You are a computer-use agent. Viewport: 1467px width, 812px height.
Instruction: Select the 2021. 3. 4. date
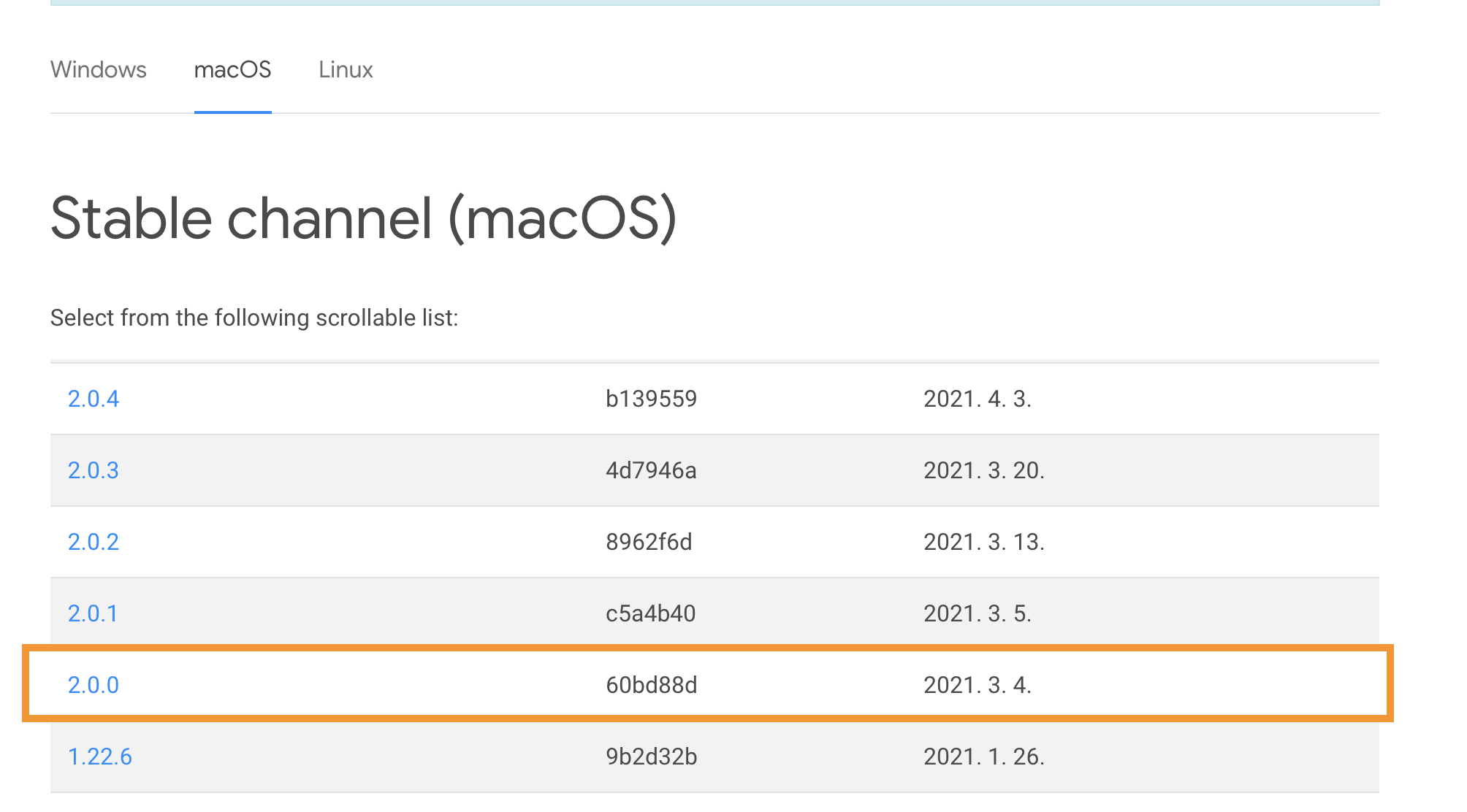click(x=978, y=685)
